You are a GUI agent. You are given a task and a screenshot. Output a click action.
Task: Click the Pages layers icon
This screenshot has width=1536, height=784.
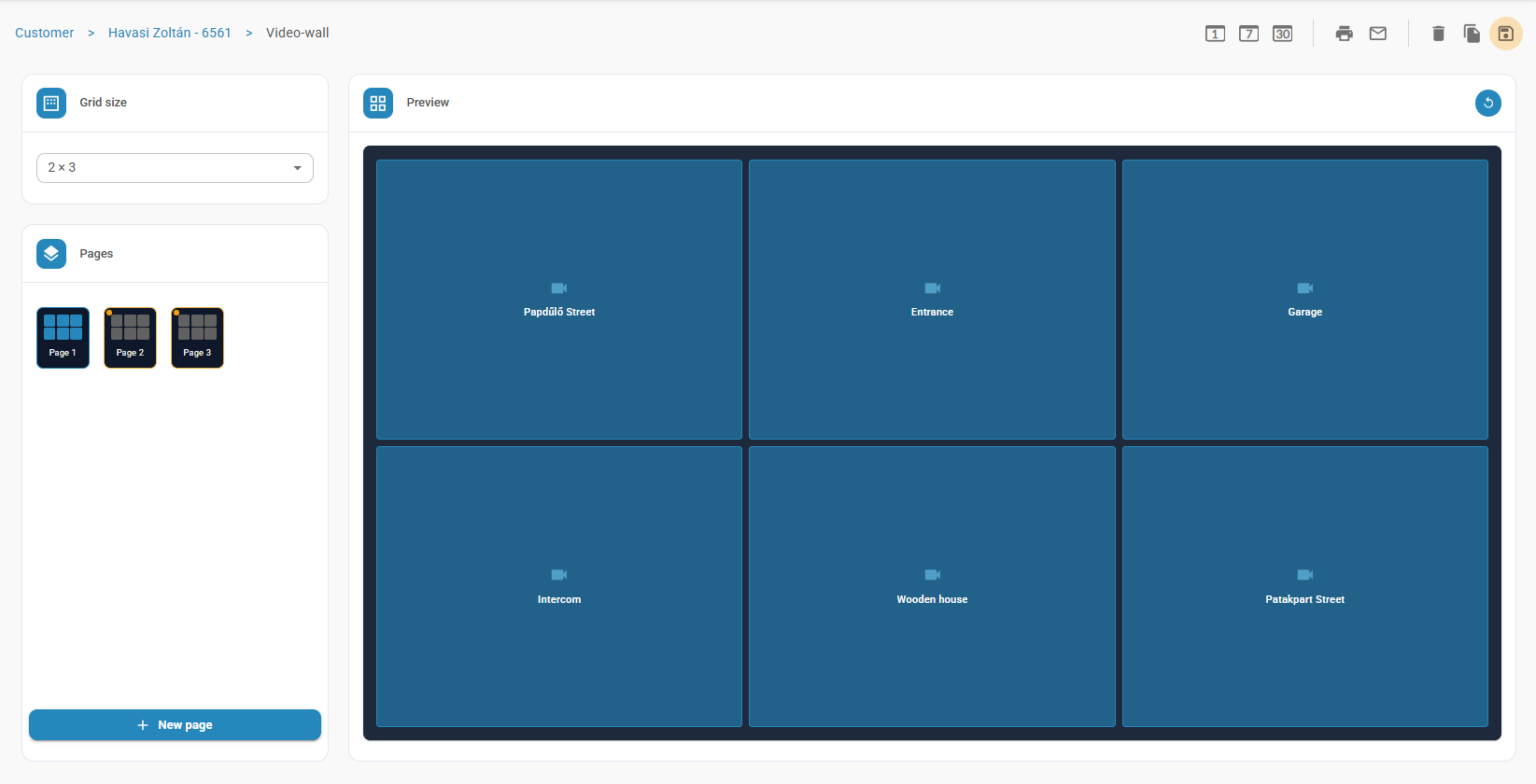(x=51, y=254)
